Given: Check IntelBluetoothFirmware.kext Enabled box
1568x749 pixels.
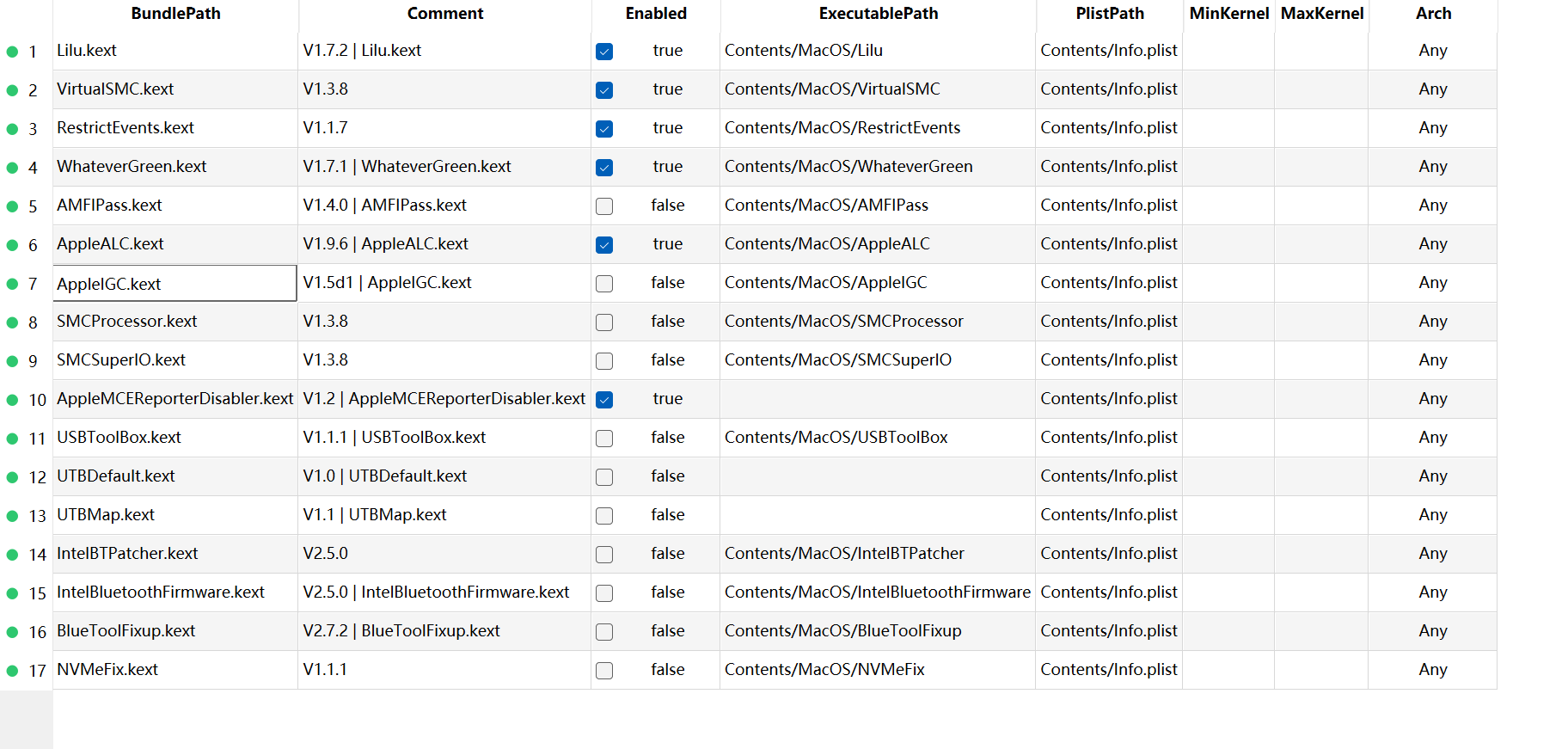Looking at the screenshot, I should point(604,593).
